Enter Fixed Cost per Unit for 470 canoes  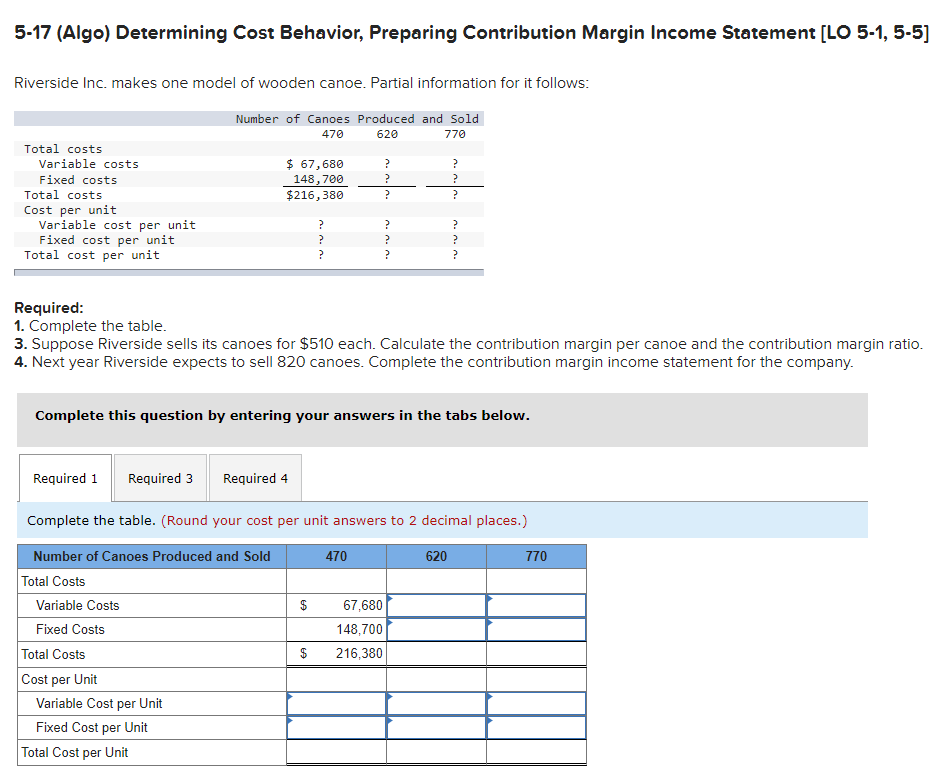point(335,727)
